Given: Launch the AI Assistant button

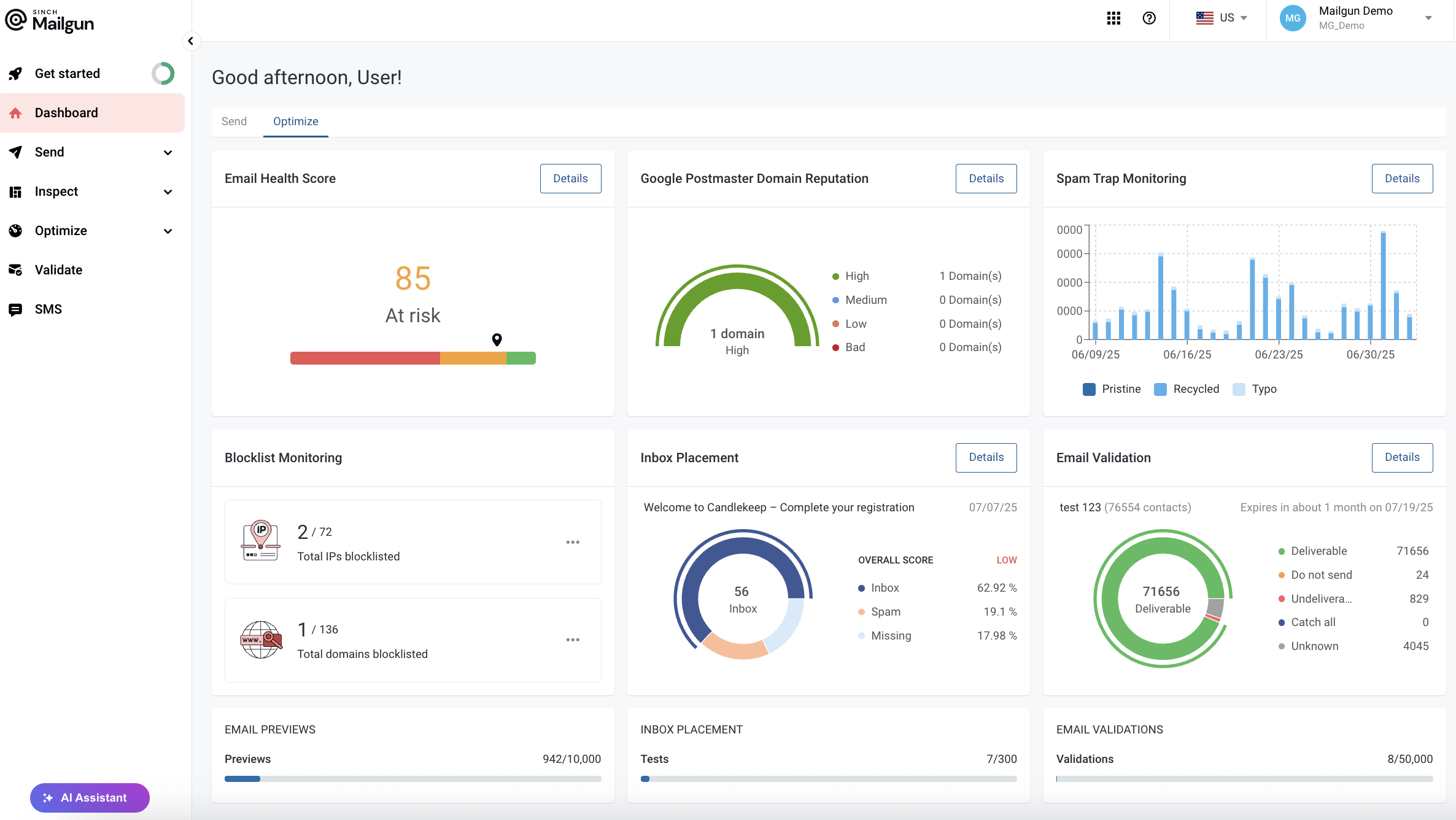Looking at the screenshot, I should pyautogui.click(x=90, y=797).
